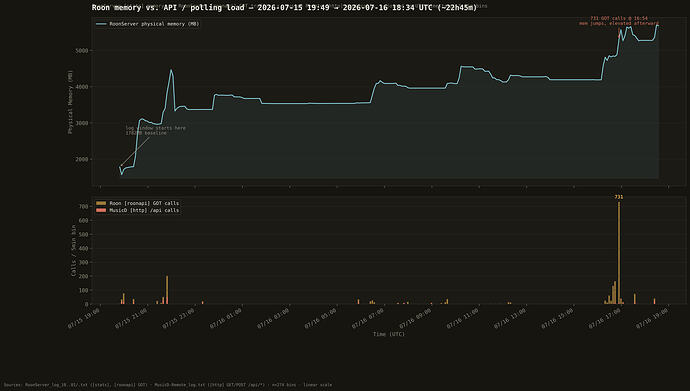Click the yellow legend swatch for Roon GOT calls
Screen dimensions: 690x391
[101, 203]
